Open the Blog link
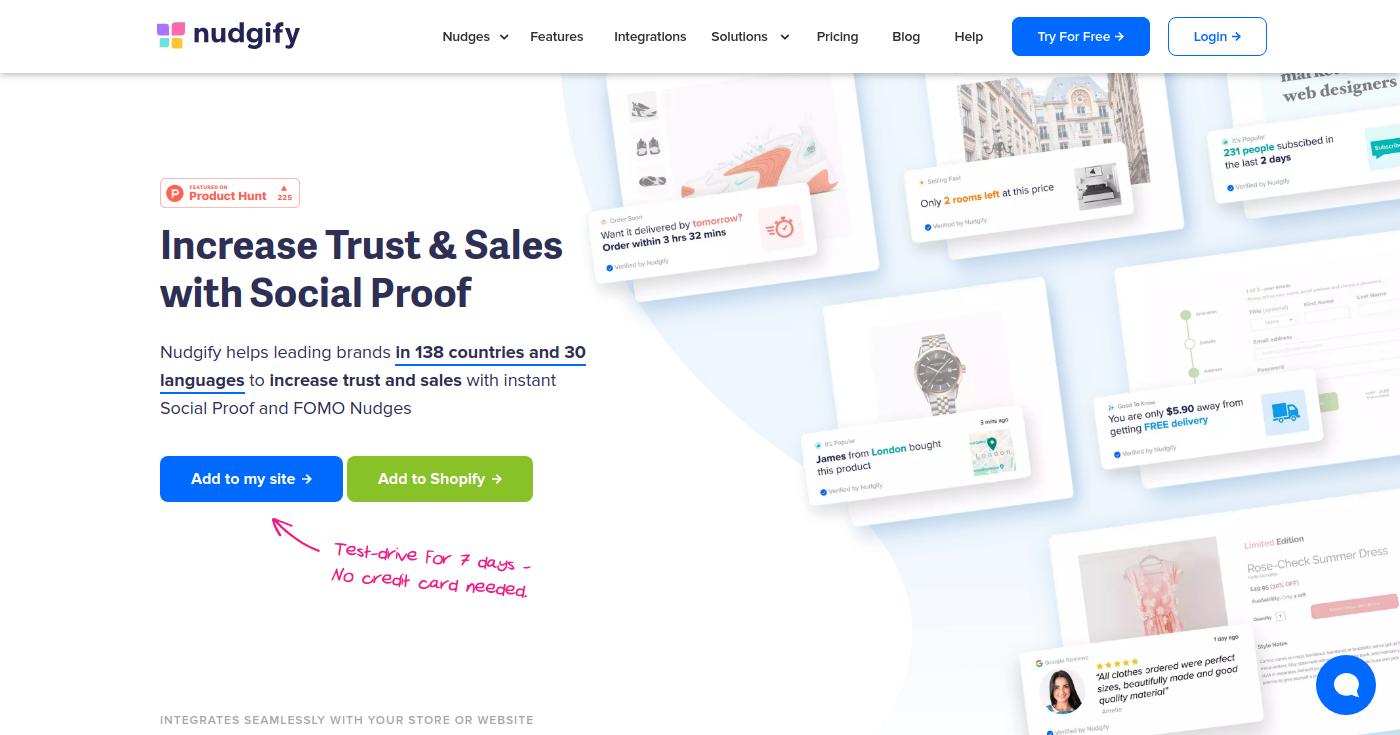Screen dimensions: 1400x735 [906, 37]
